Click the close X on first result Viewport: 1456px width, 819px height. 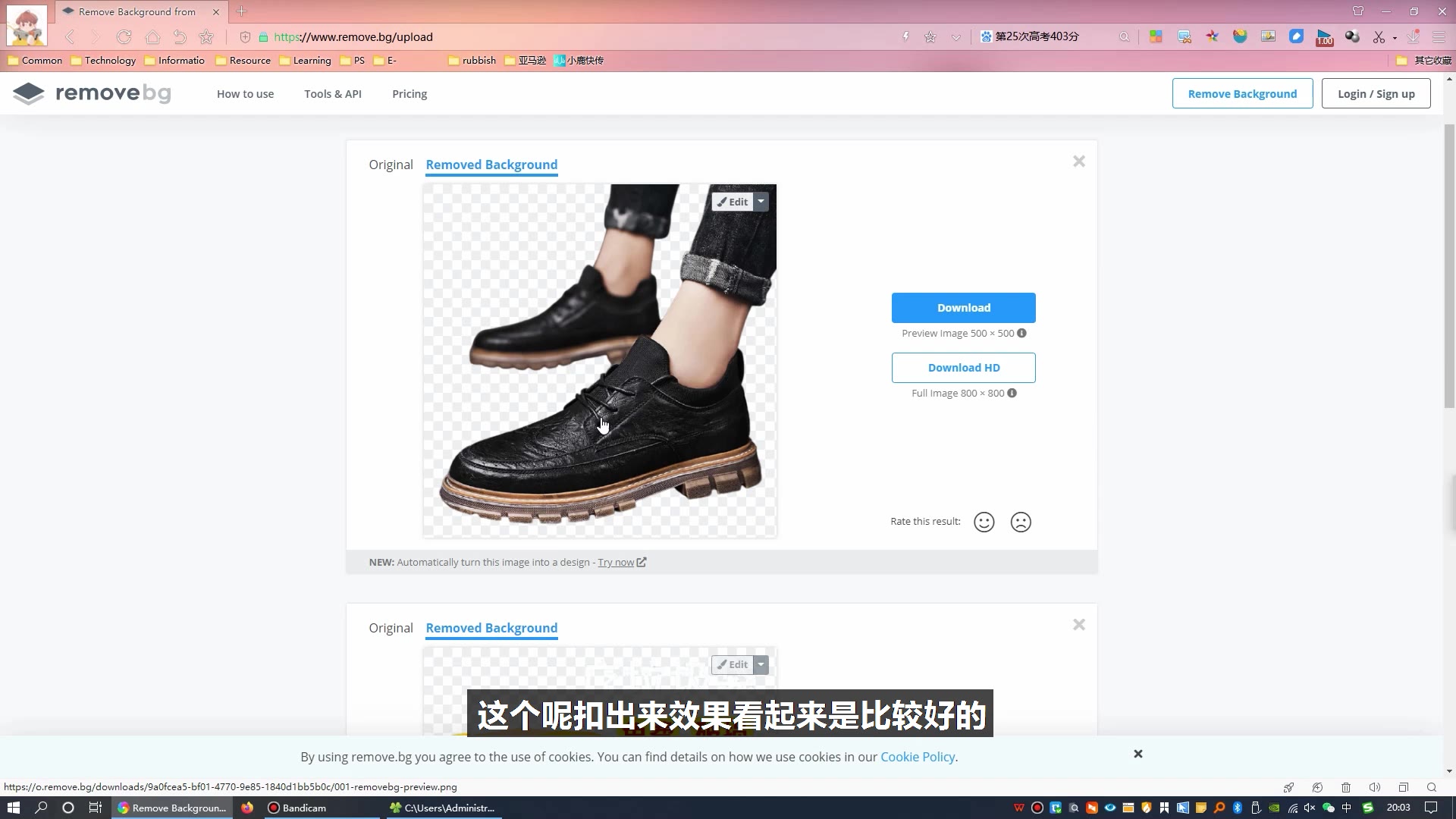1079,161
